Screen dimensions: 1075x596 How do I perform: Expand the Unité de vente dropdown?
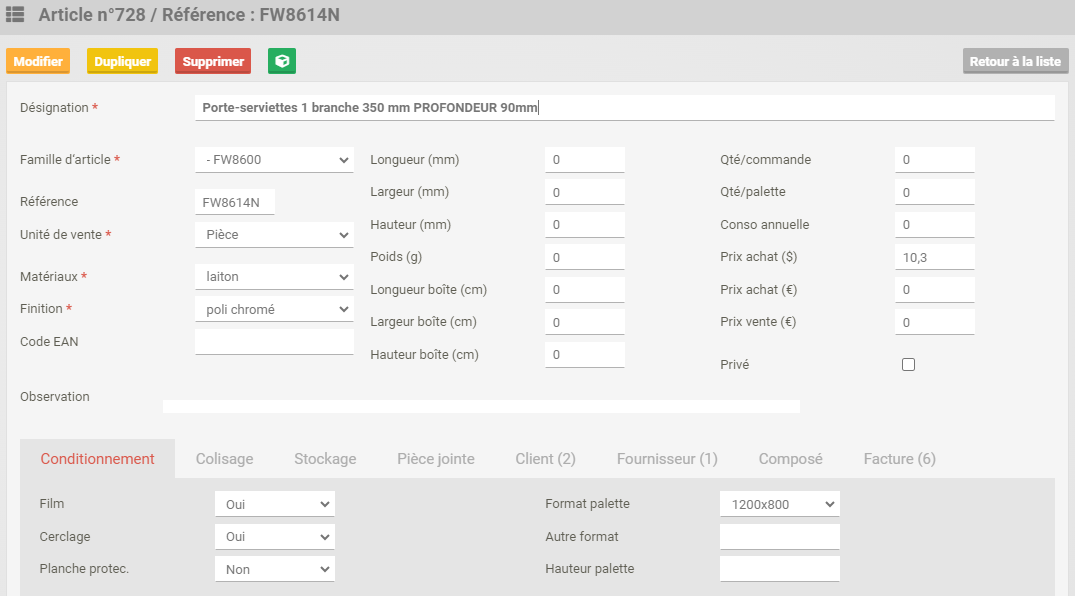click(274, 235)
